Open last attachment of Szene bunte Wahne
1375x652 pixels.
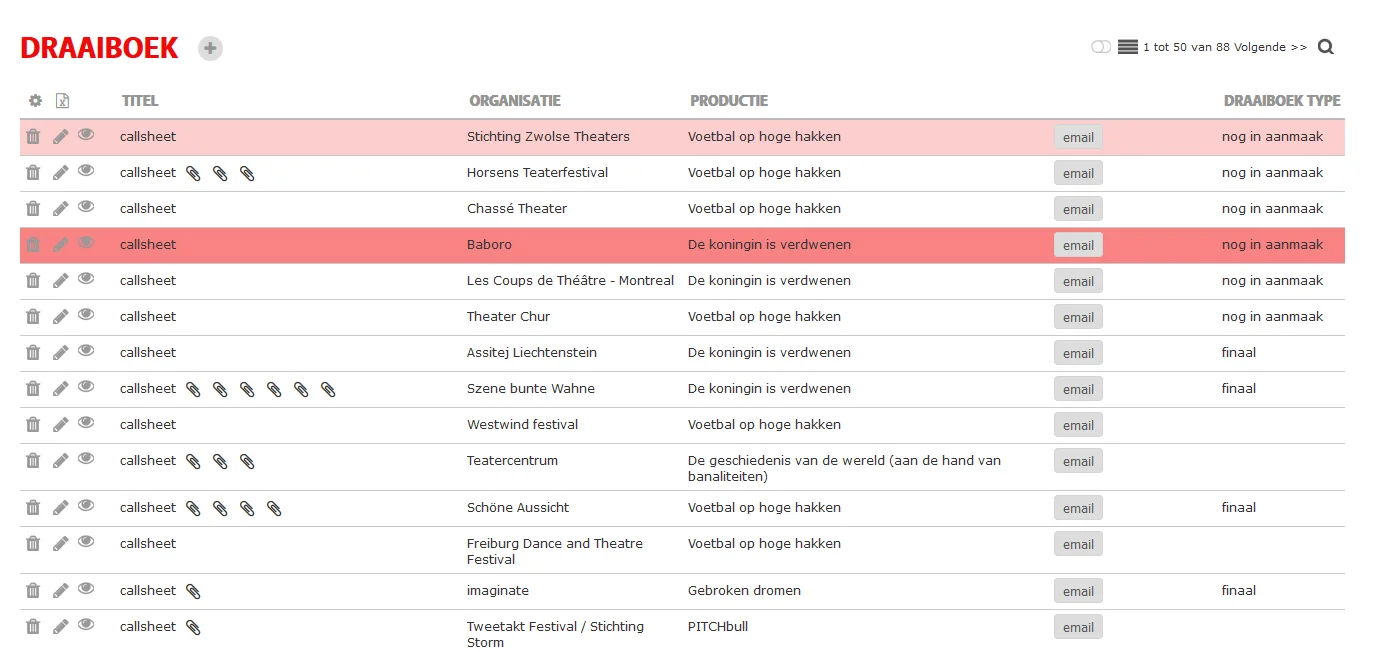[x=328, y=389]
